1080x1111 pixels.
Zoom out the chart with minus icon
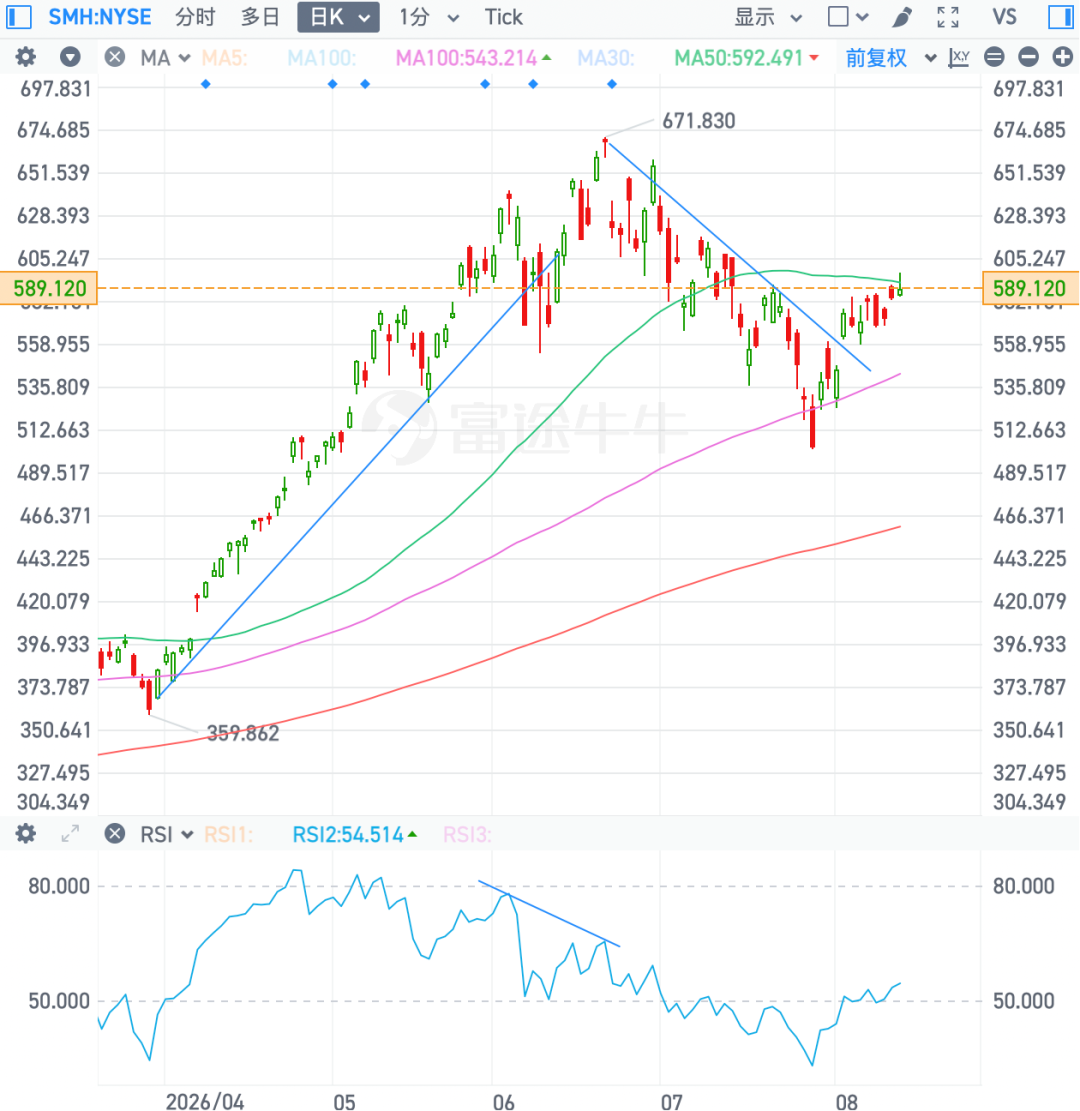point(1028,57)
